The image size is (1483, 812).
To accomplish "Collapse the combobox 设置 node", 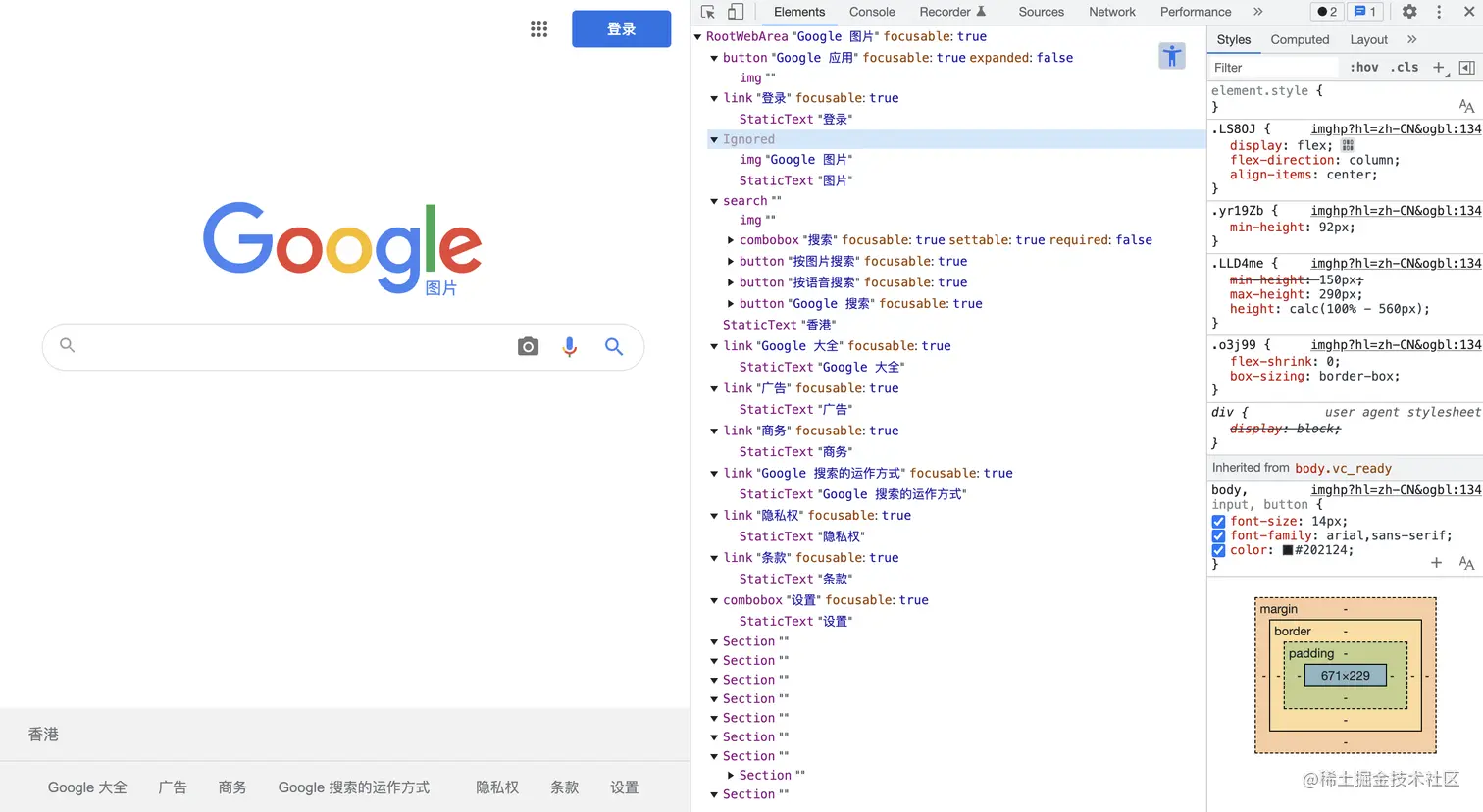I will pyautogui.click(x=714, y=600).
